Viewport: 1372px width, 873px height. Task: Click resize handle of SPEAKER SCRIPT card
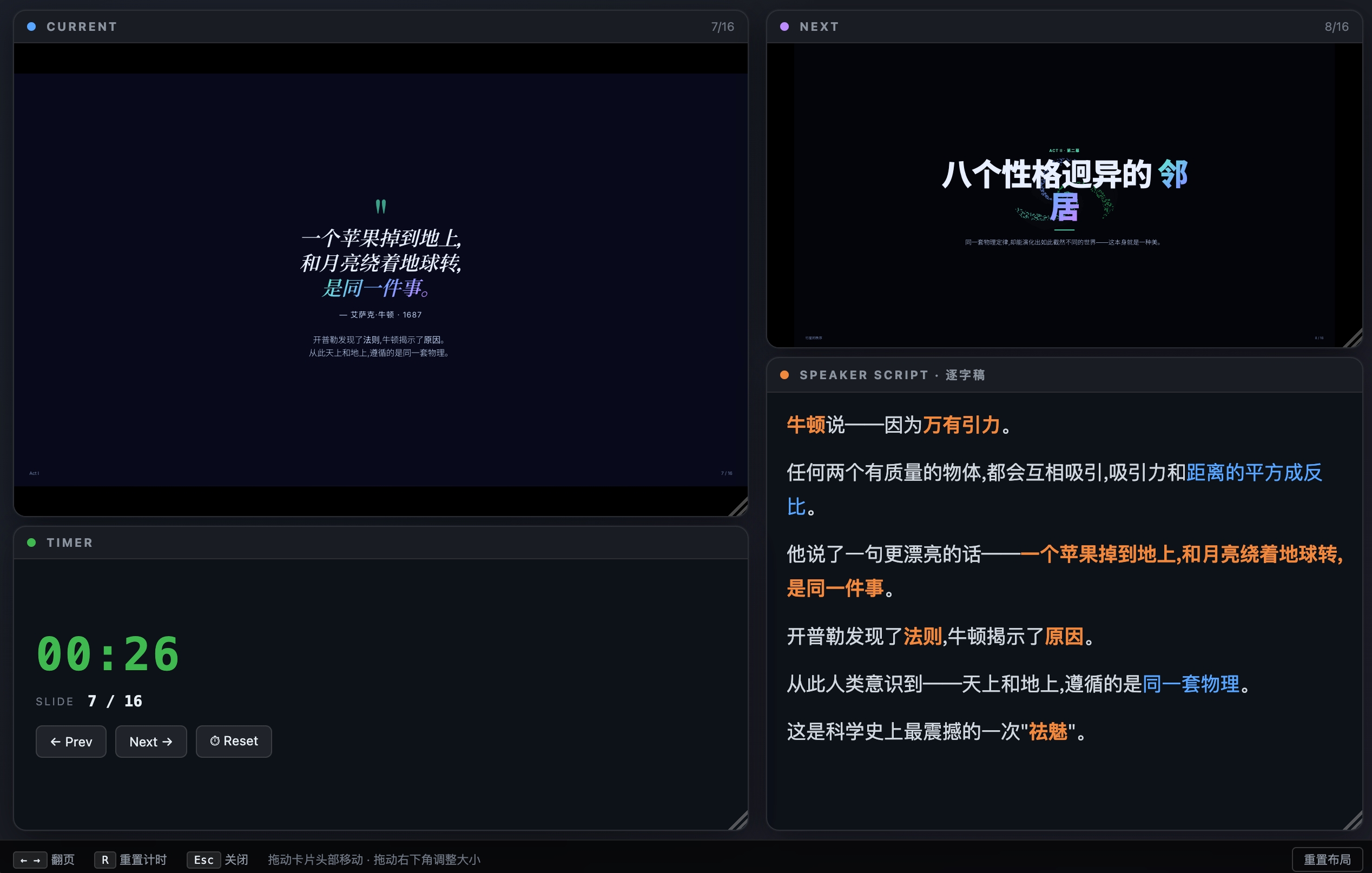coord(1354,822)
